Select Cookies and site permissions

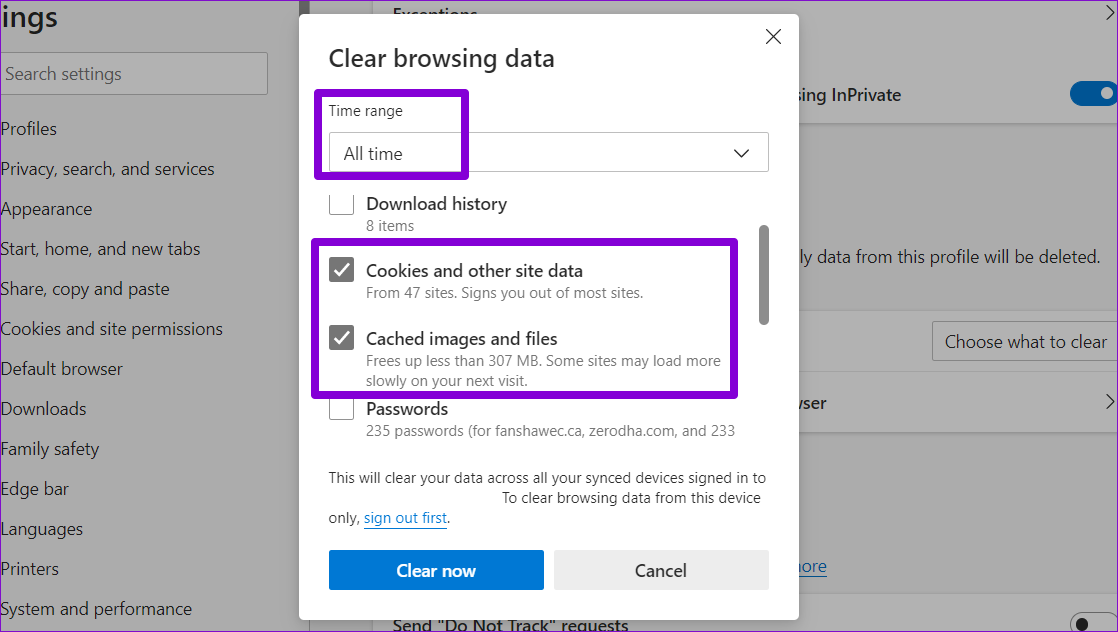coord(112,329)
